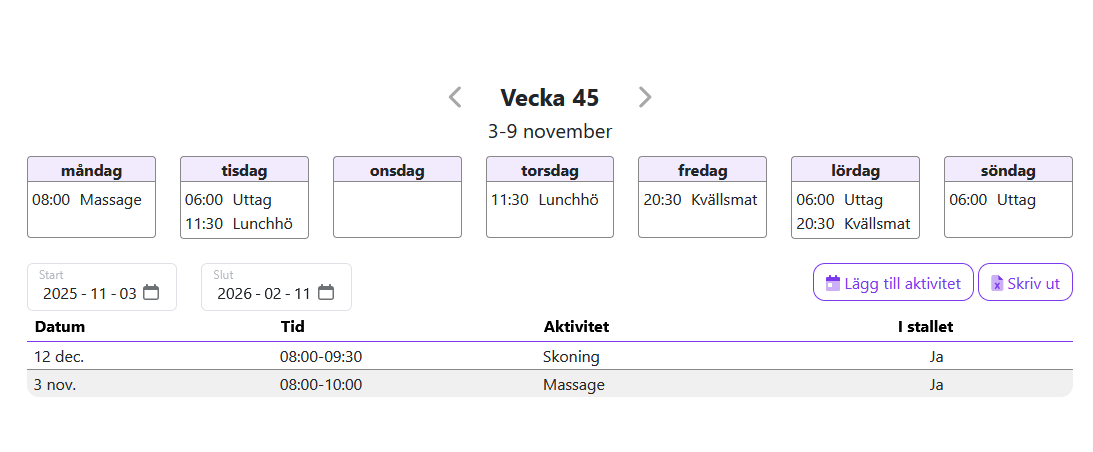Screen dimensions: 1093x452
Task: Sort the table by the Datum column header
Action: tap(60, 327)
